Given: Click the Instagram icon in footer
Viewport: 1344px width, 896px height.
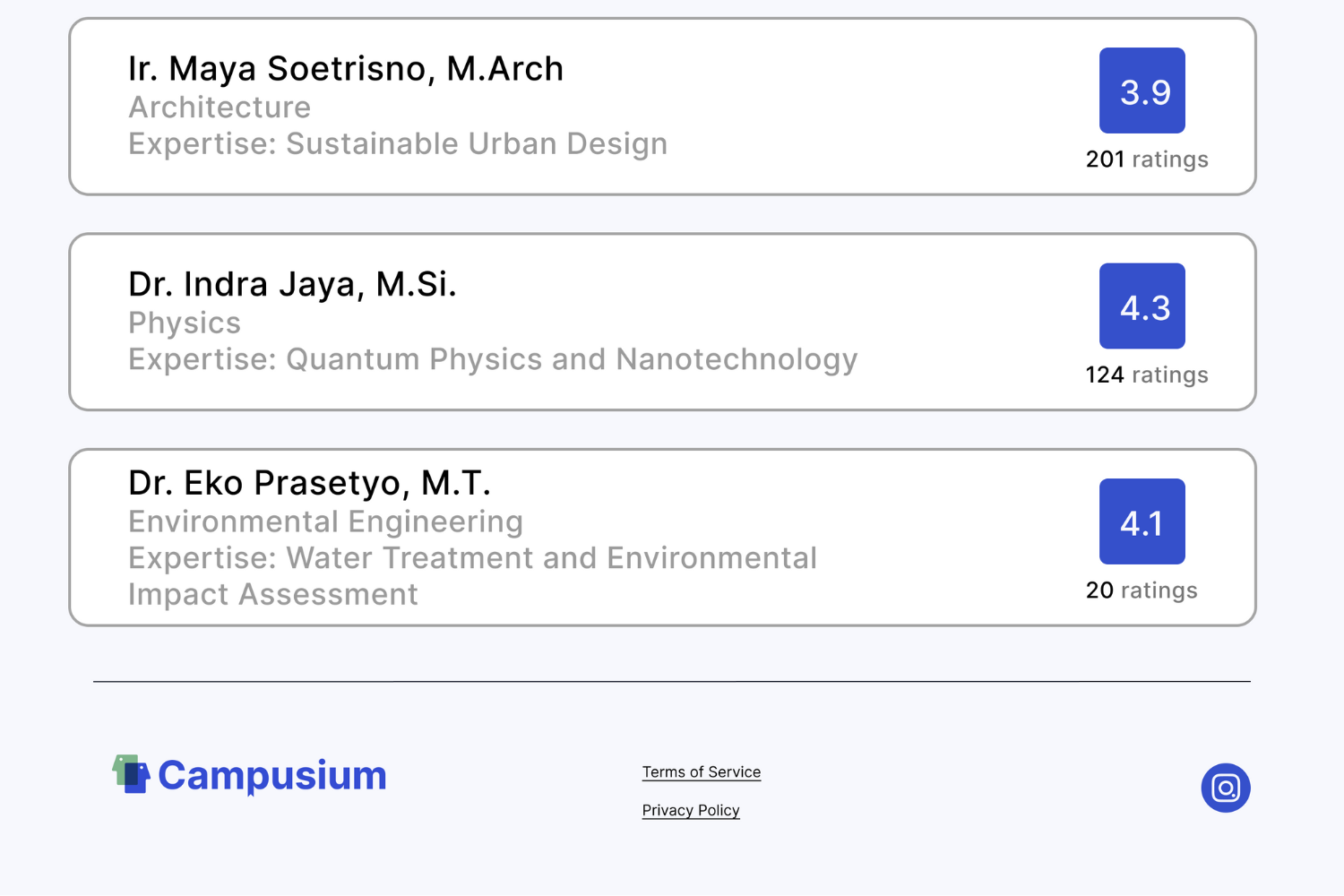Looking at the screenshot, I should pos(1225,788).
